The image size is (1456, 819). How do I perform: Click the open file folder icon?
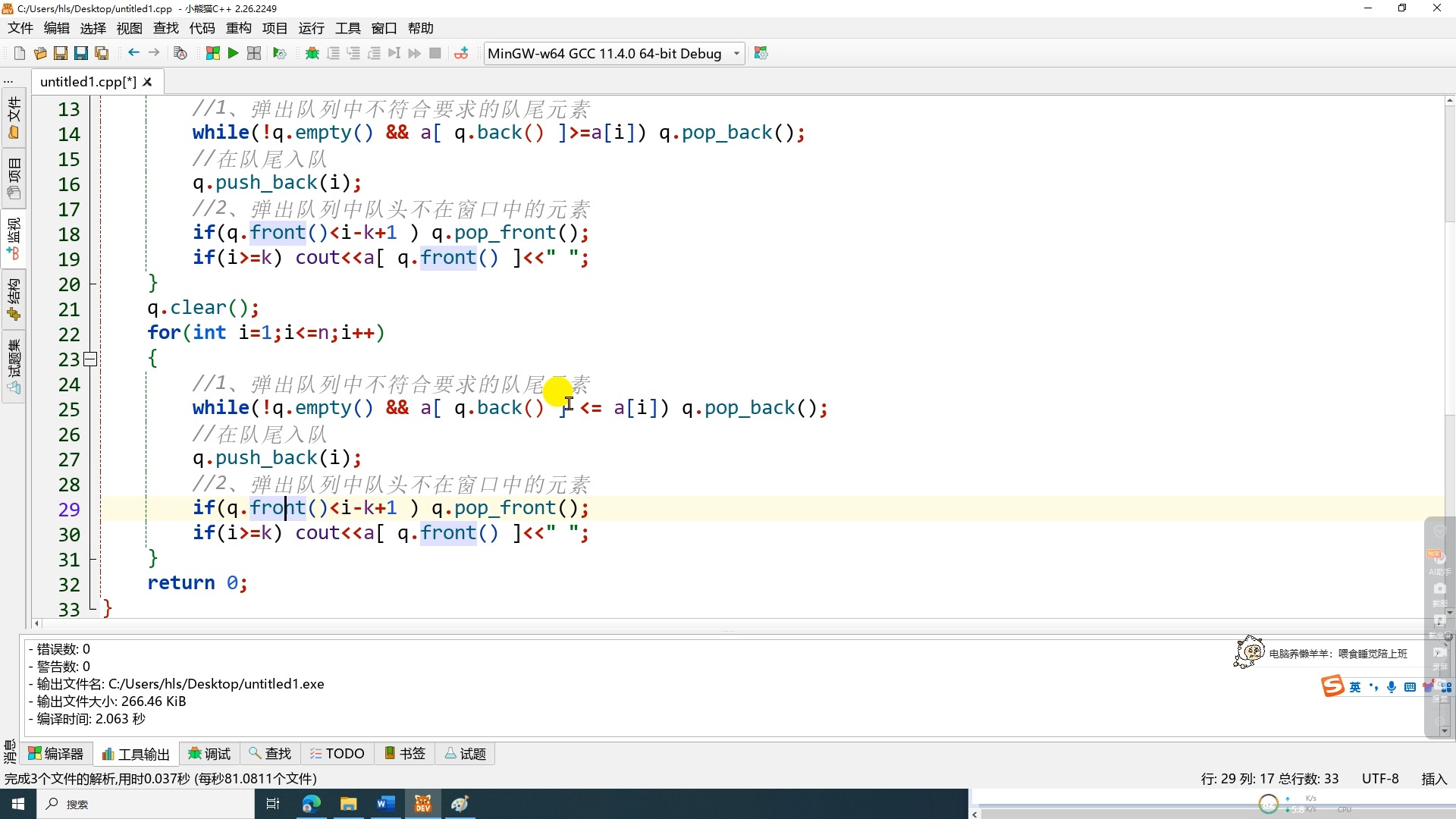[x=40, y=53]
